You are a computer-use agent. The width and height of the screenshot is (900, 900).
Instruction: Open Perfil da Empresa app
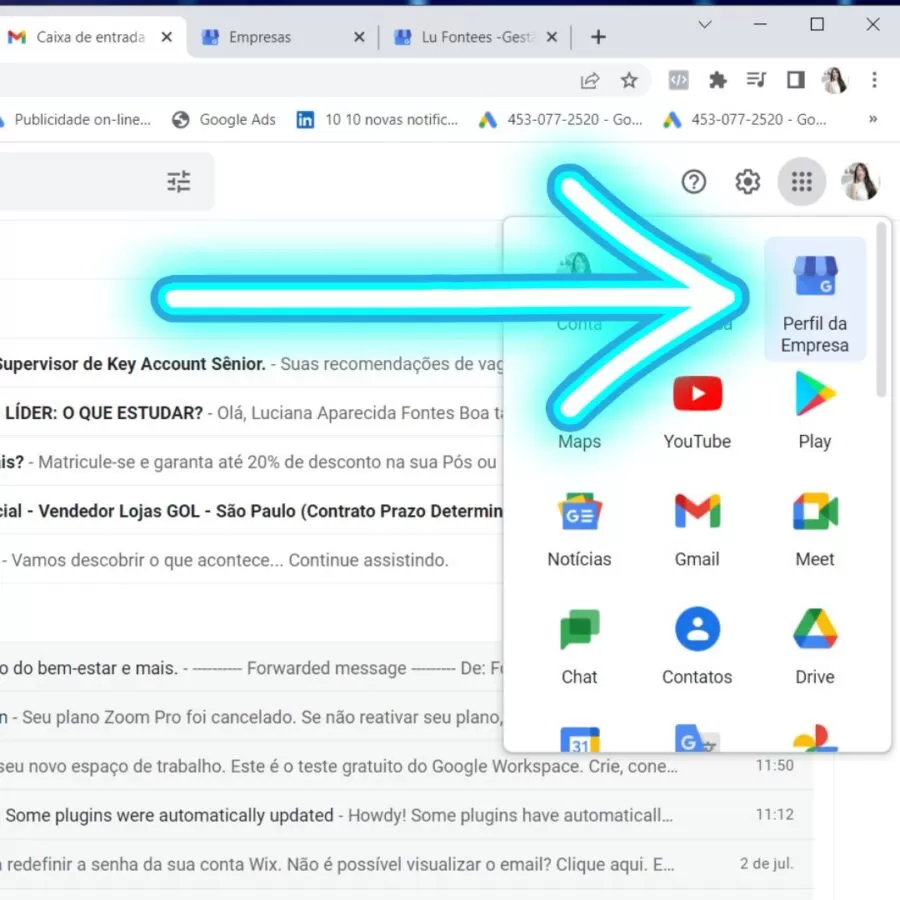814,300
